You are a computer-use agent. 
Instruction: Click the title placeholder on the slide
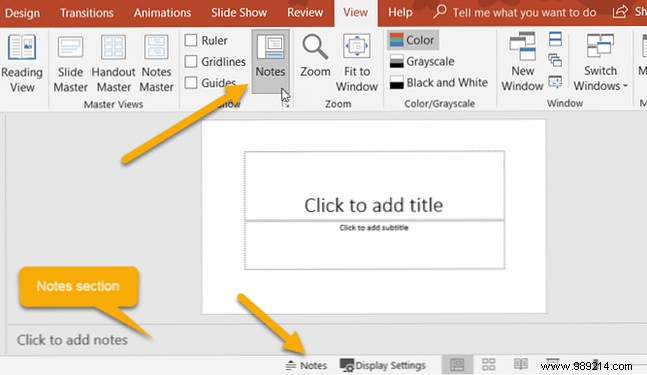(374, 186)
